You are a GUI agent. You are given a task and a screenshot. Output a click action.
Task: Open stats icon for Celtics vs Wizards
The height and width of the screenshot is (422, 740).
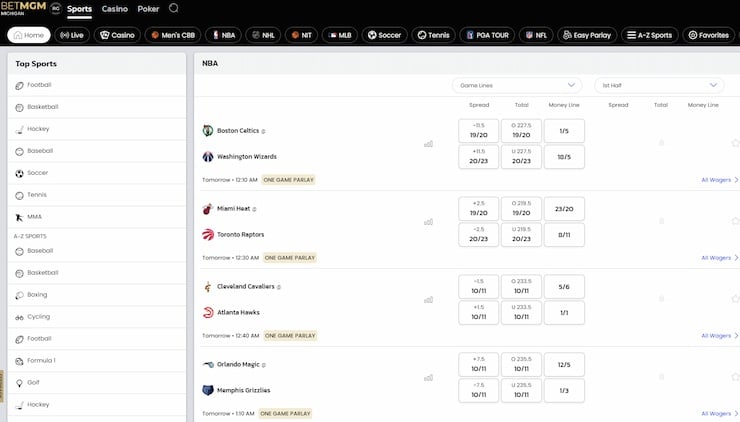429,144
